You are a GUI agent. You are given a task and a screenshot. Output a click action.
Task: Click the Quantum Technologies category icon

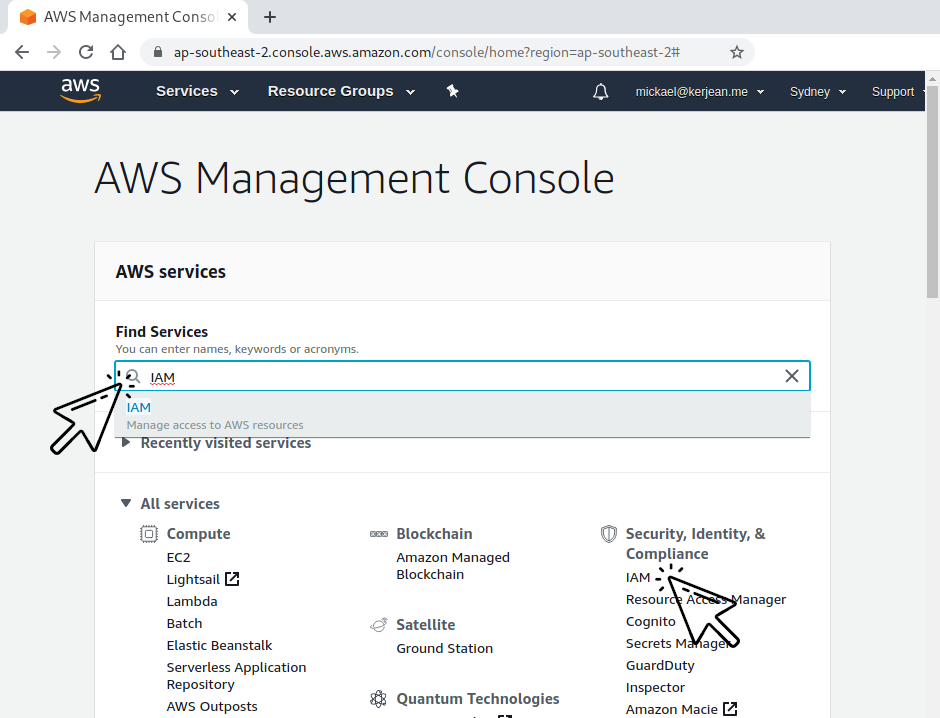378,699
